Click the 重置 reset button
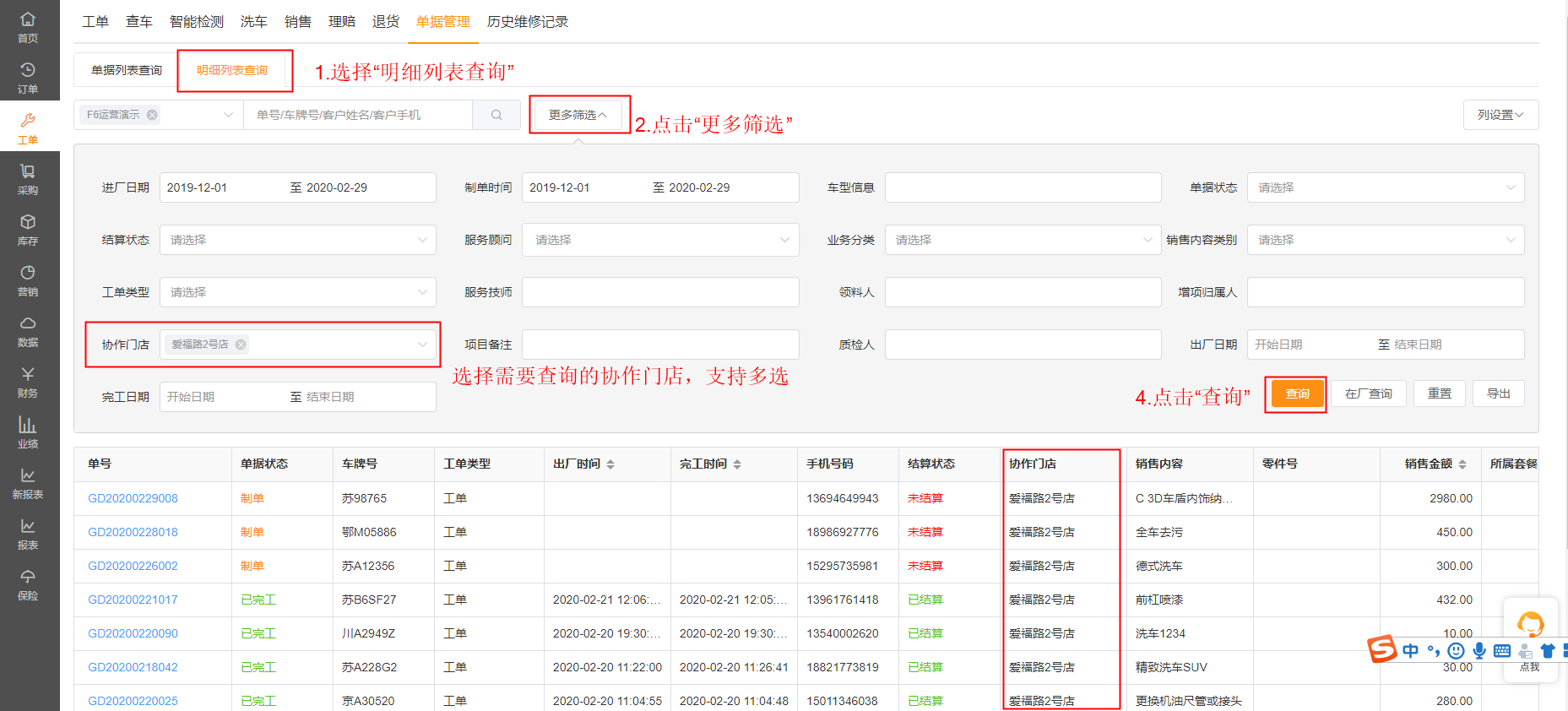 click(x=1440, y=393)
